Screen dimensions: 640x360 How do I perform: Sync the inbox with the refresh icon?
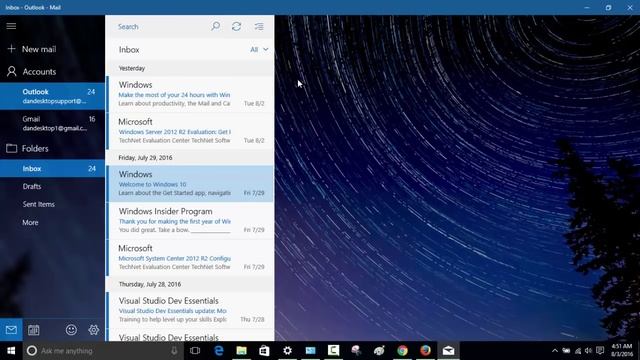(236, 27)
